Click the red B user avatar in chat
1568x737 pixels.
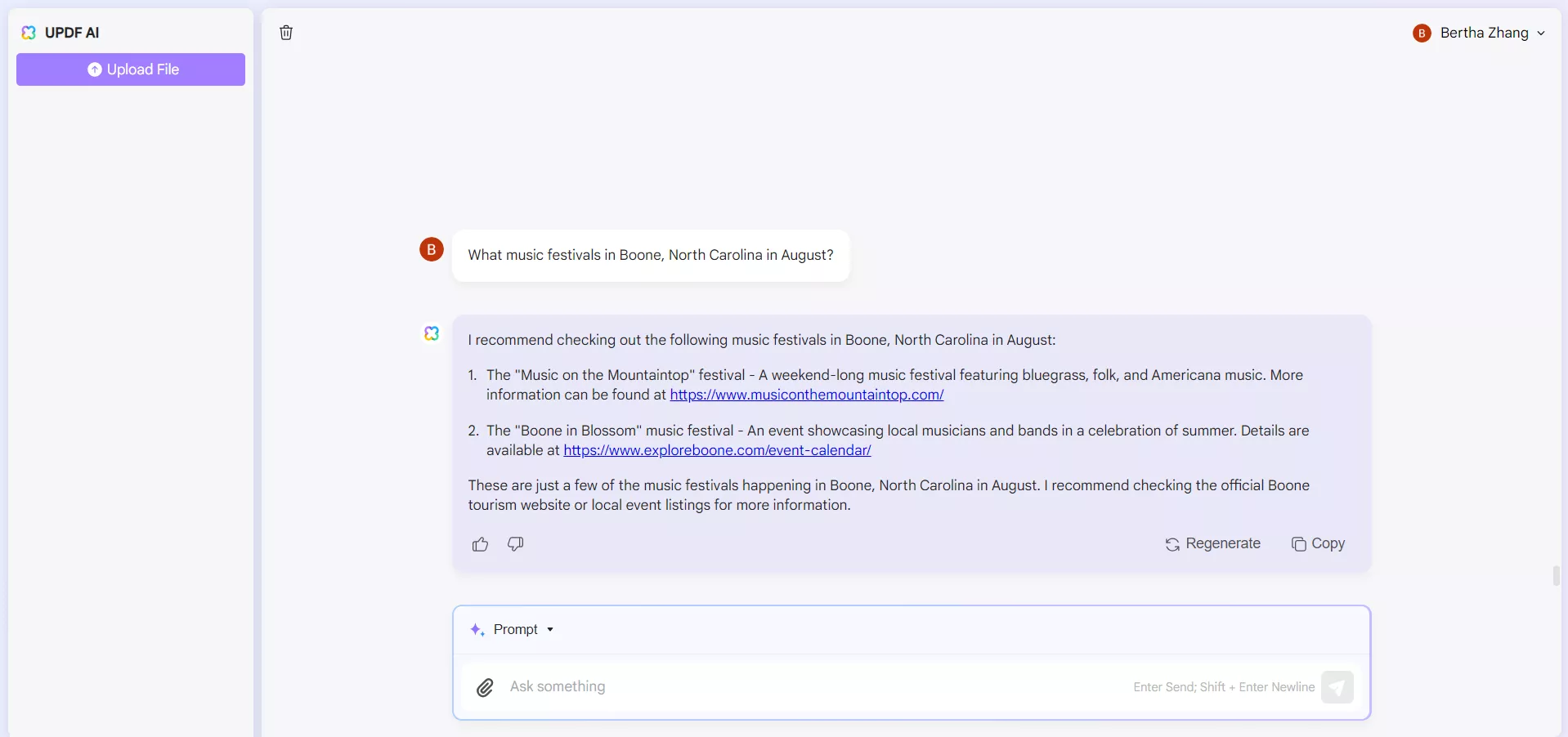click(x=432, y=249)
